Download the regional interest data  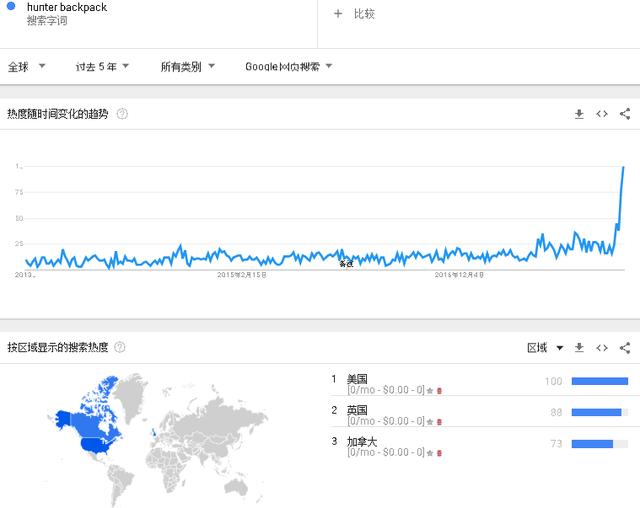click(x=579, y=348)
